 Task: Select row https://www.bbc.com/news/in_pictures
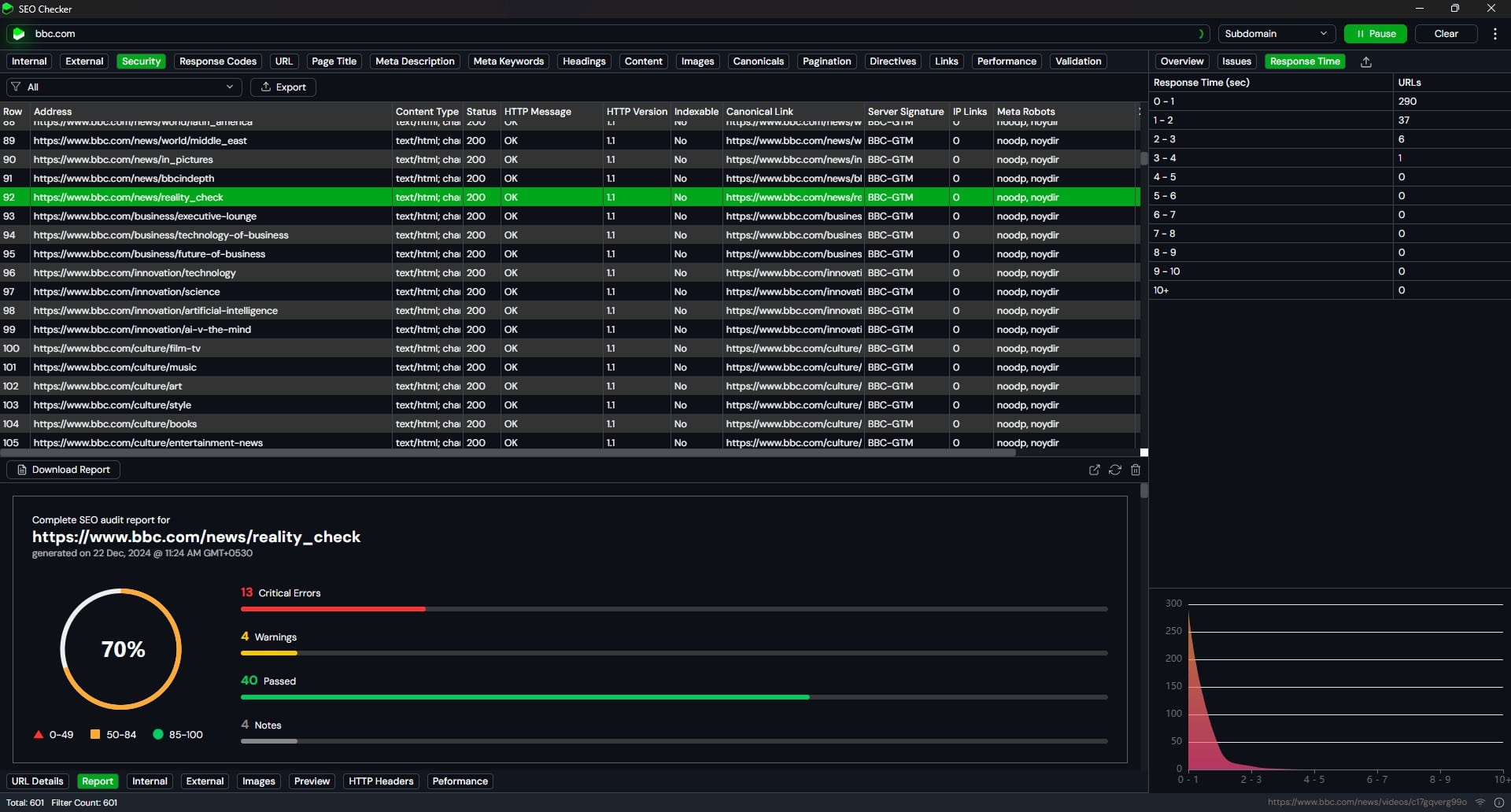568,160
